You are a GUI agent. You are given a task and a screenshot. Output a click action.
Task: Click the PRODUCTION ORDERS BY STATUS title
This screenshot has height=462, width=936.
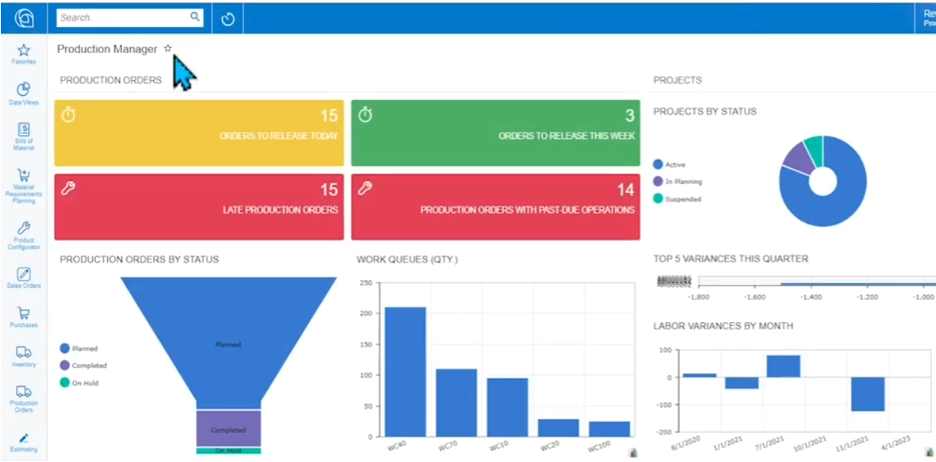click(139, 259)
